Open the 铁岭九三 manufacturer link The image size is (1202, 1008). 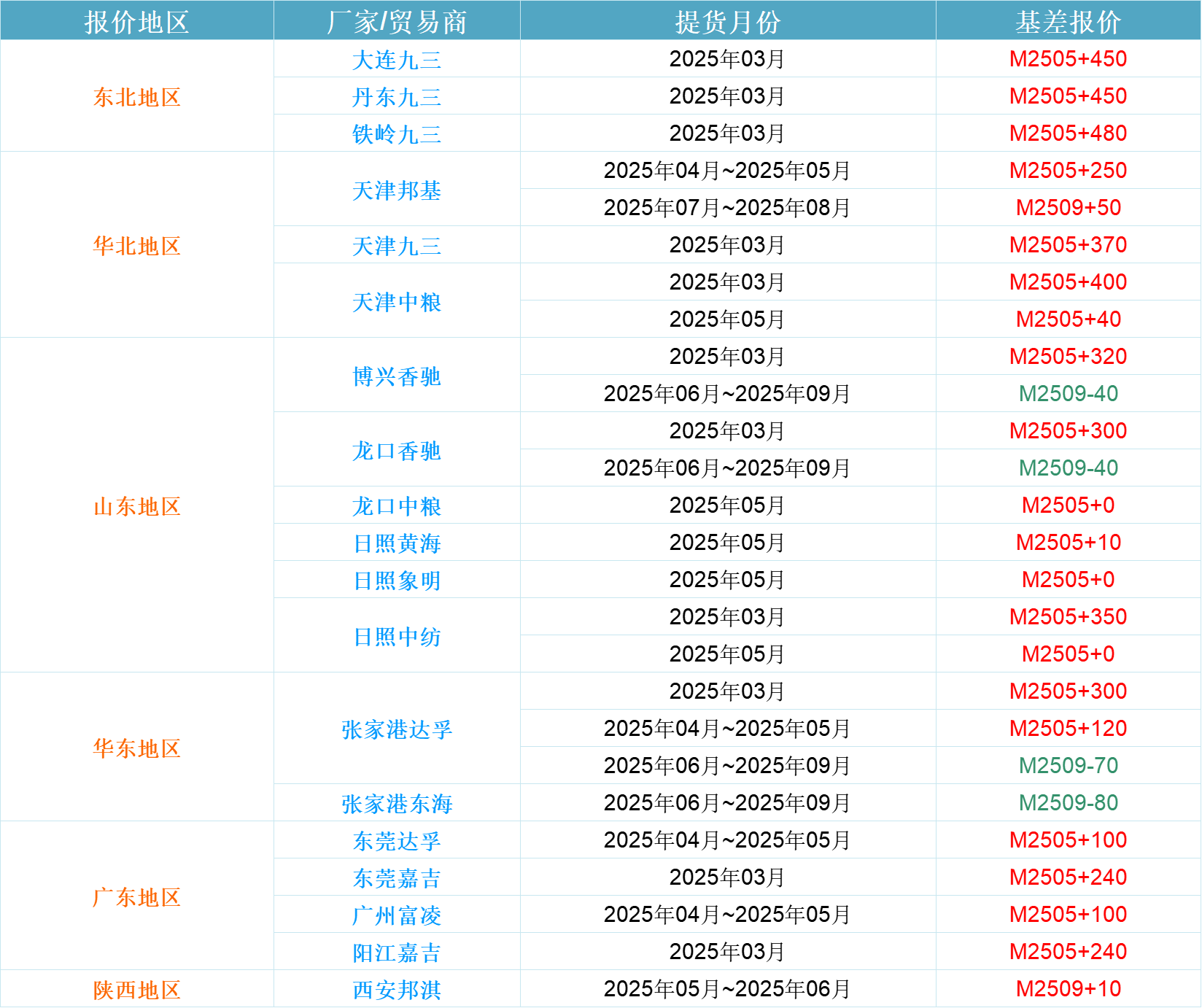[x=397, y=134]
